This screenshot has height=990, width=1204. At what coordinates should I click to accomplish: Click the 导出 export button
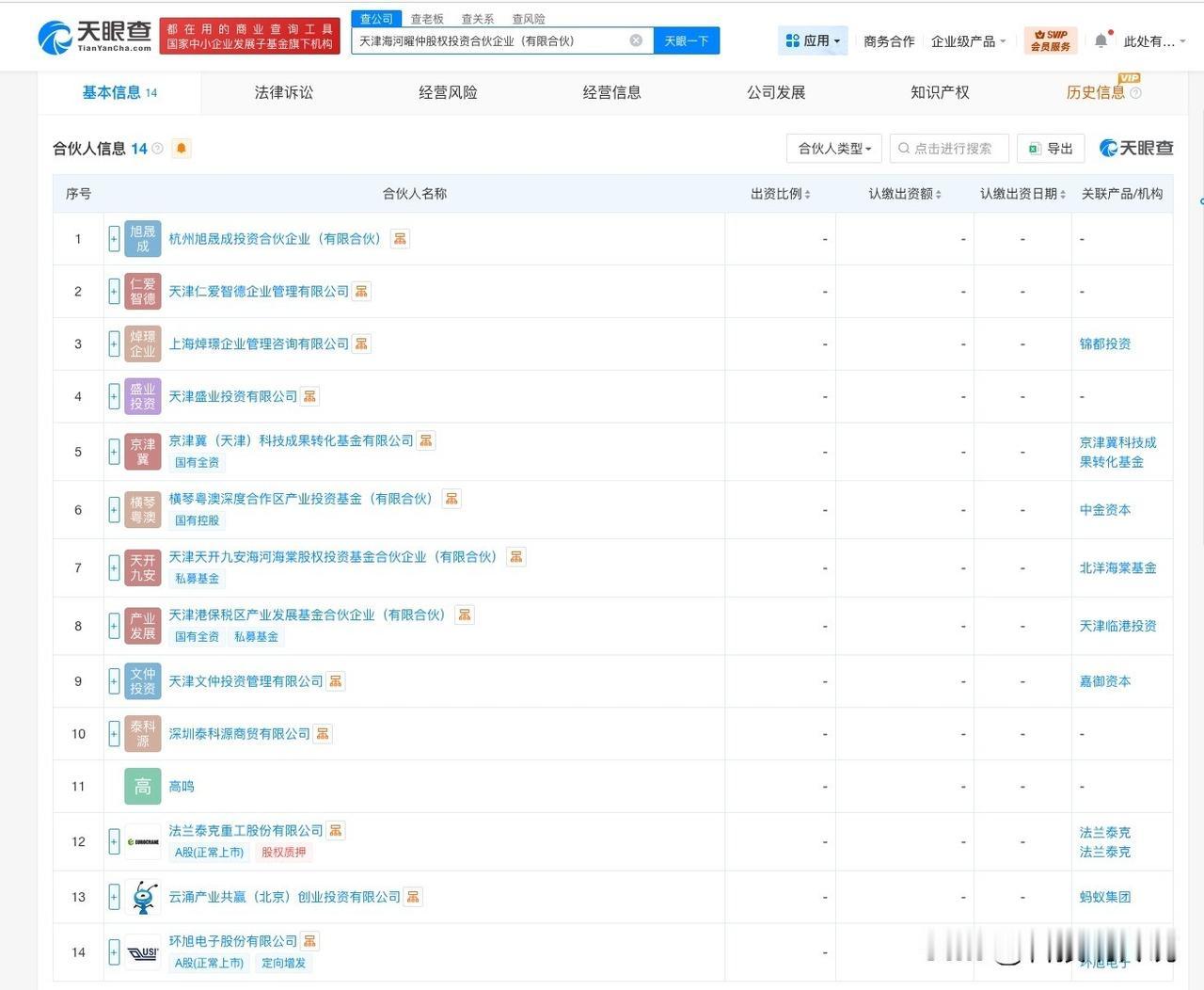[x=1051, y=149]
